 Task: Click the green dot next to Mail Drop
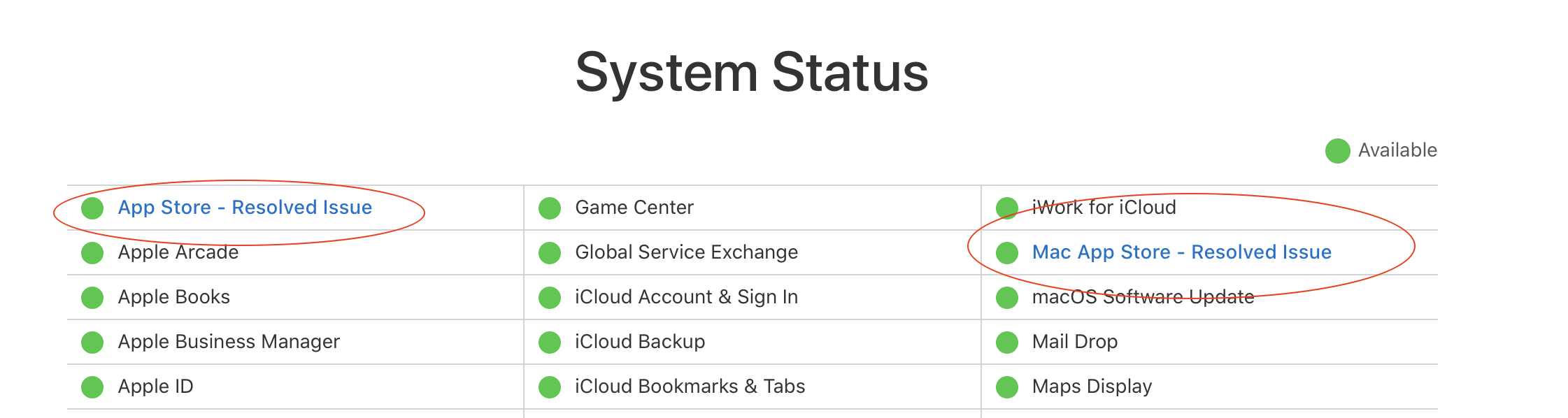tap(1007, 343)
